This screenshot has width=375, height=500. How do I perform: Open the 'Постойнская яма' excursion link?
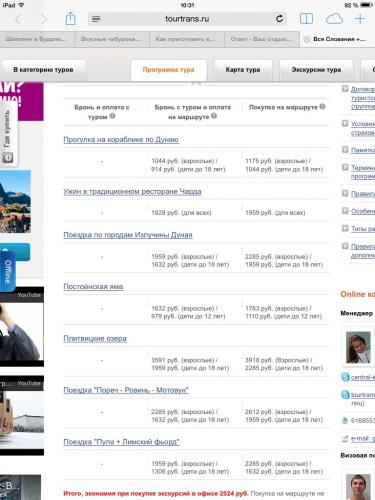[x=93, y=287]
